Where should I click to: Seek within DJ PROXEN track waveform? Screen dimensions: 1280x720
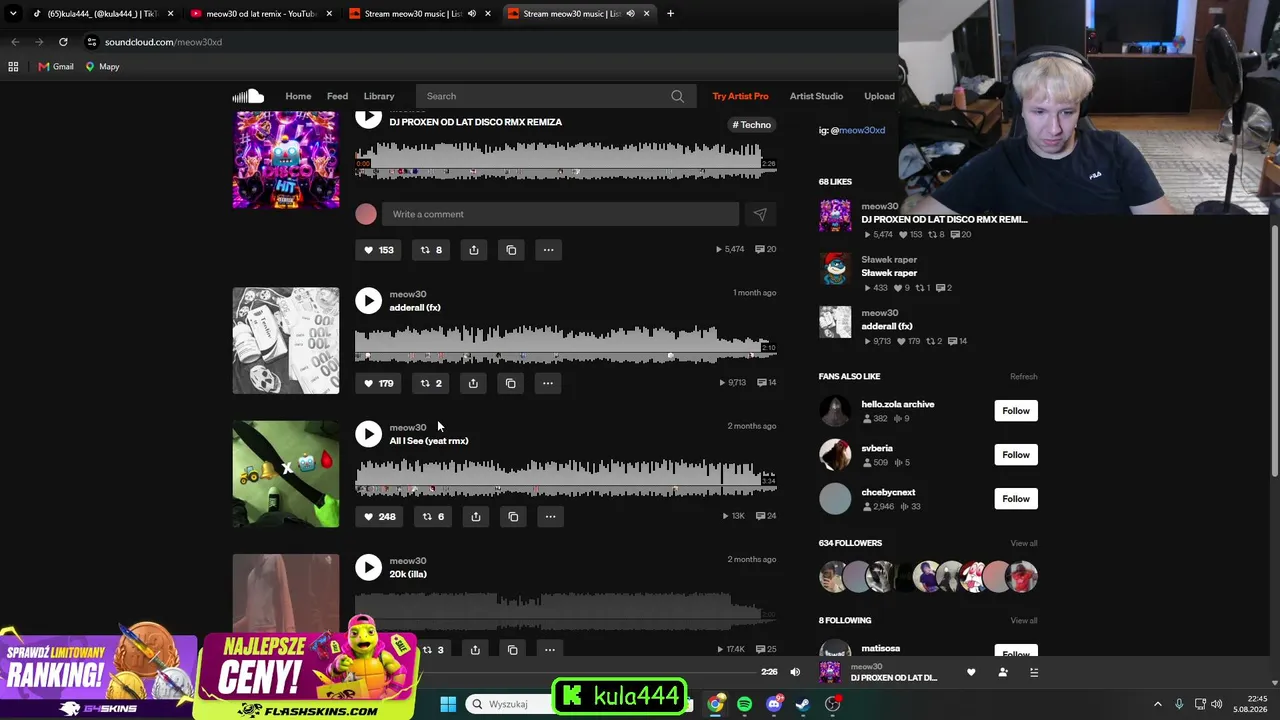point(565,160)
